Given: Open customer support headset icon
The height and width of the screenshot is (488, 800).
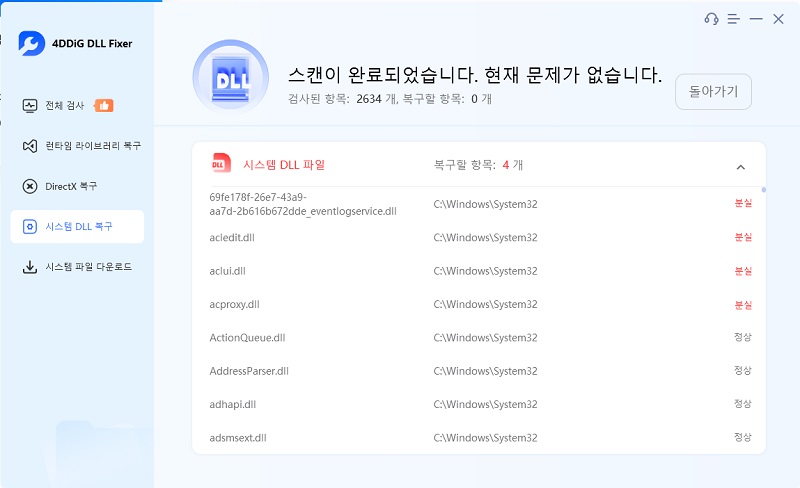Looking at the screenshot, I should click(711, 19).
